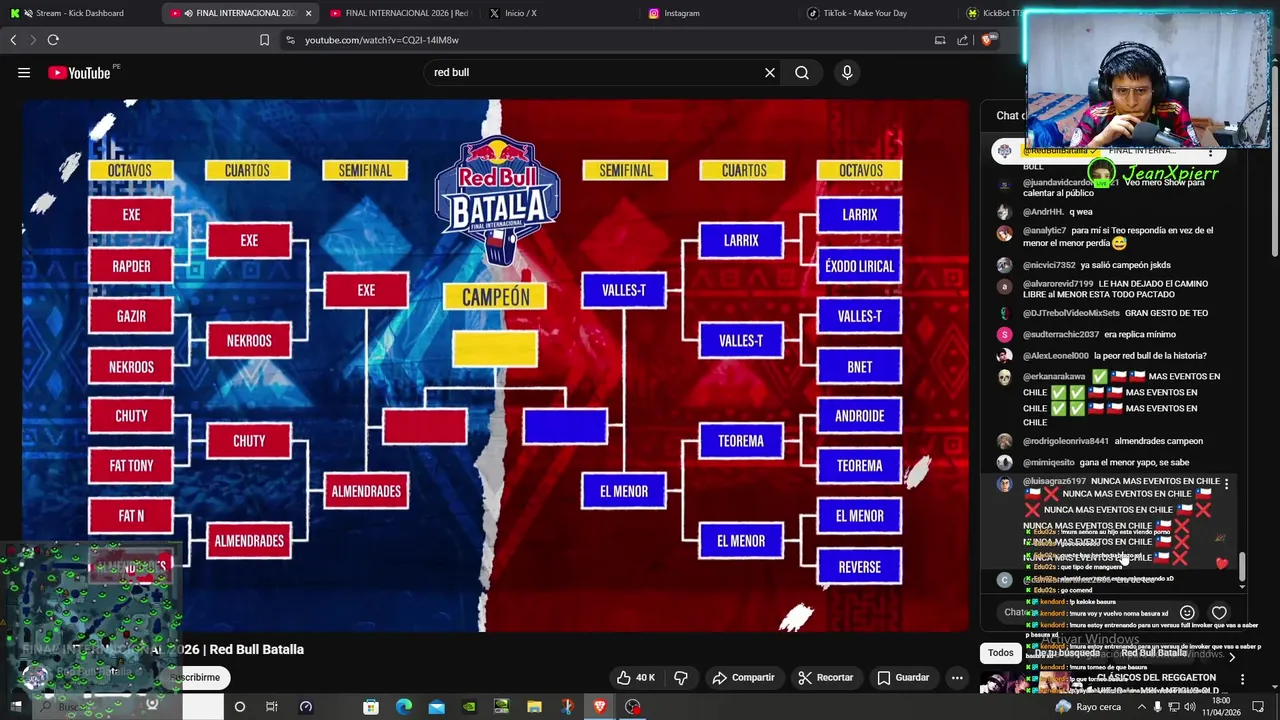Clear the search box with the X
The width and height of the screenshot is (1280, 720).
(x=770, y=72)
